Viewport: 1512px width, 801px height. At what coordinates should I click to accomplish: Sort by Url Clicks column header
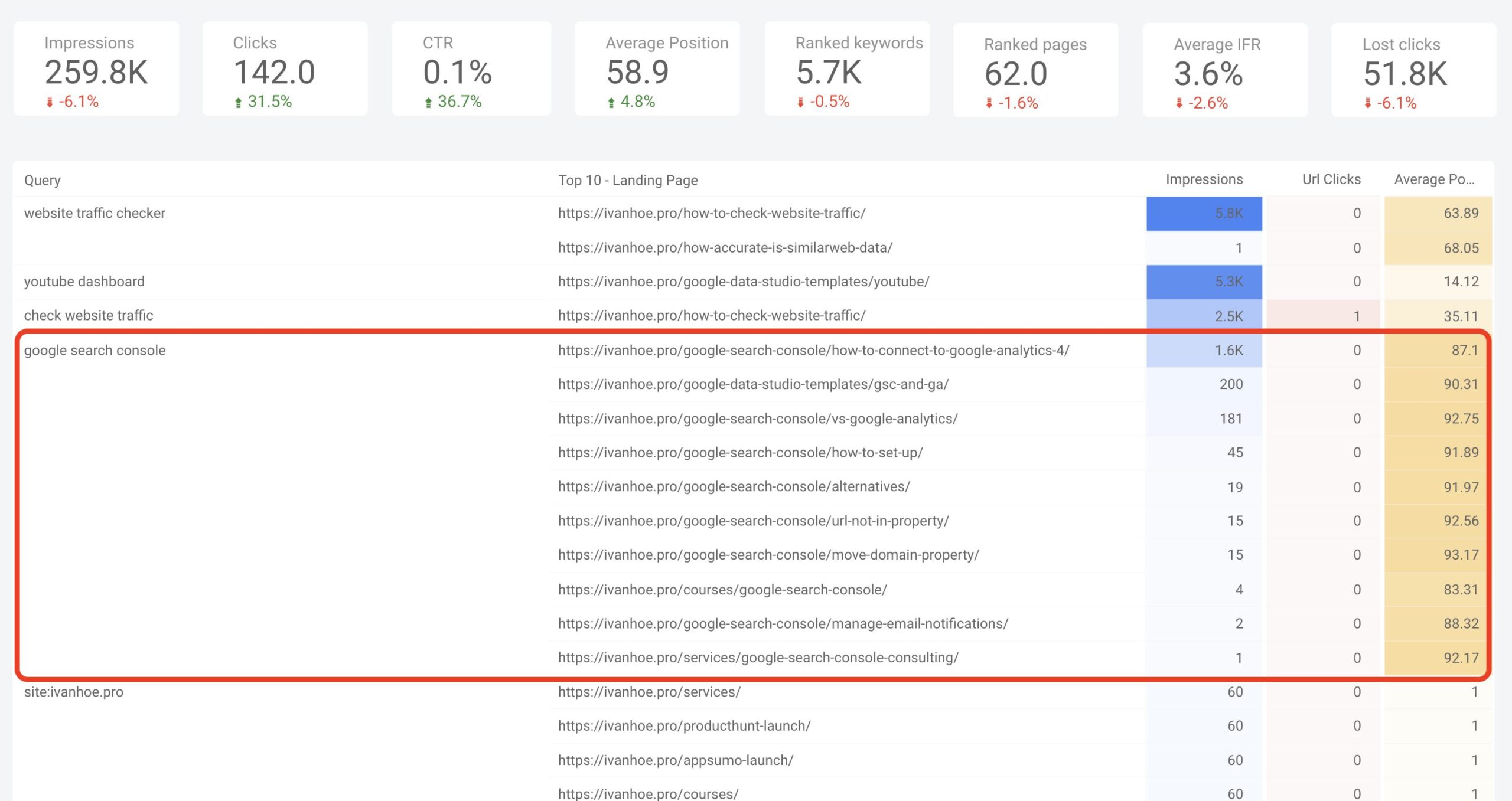point(1331,179)
